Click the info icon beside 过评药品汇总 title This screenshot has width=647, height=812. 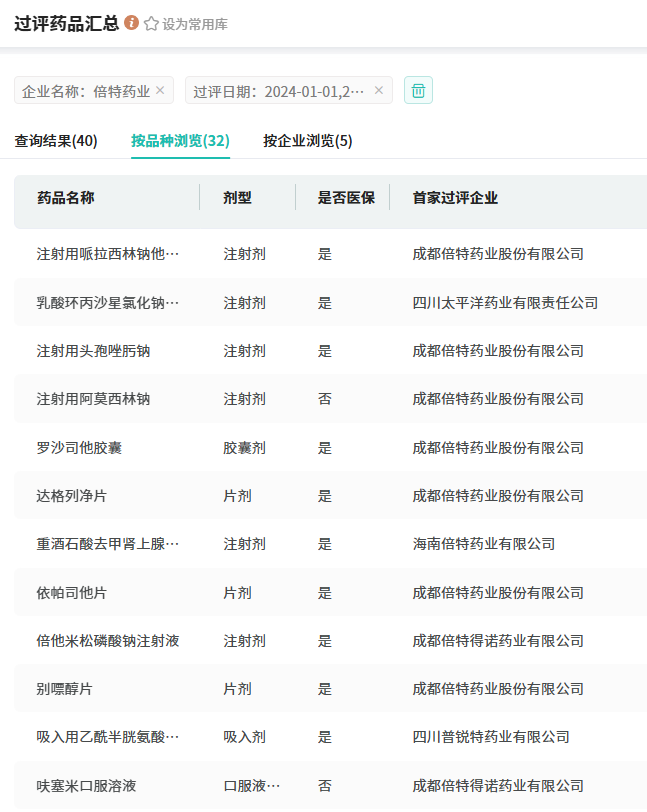click(132, 23)
